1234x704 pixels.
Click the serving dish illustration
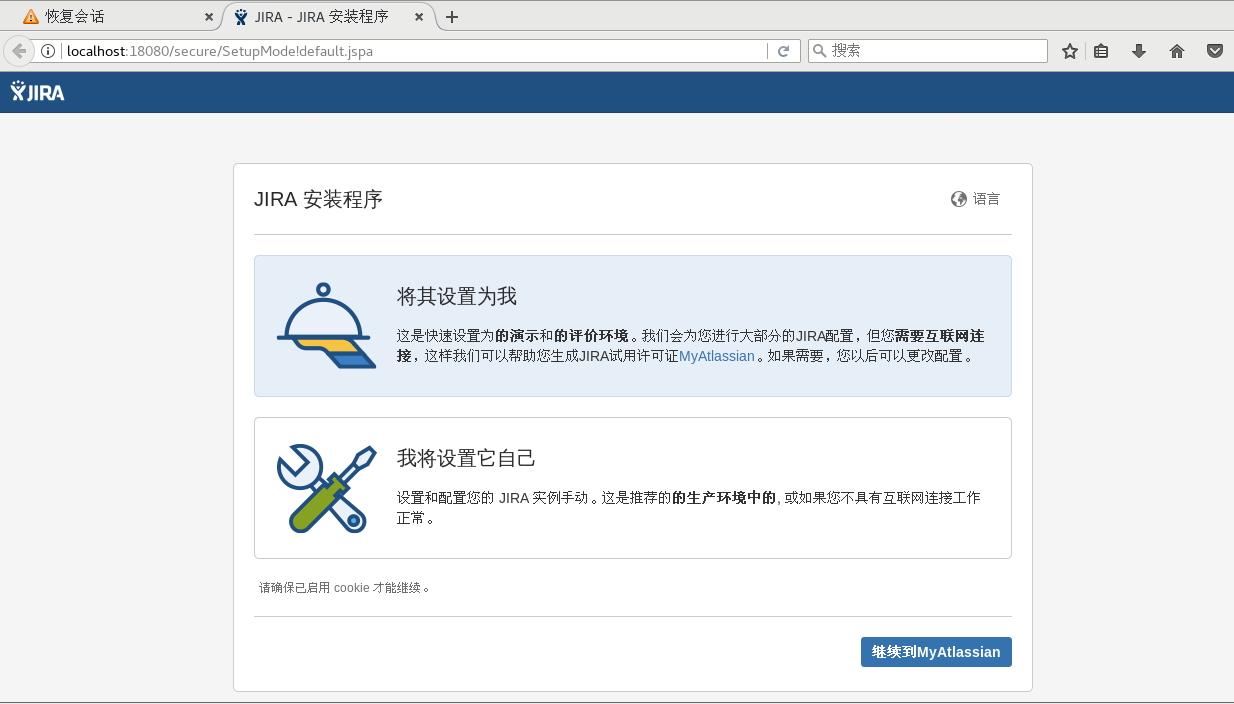pos(326,326)
